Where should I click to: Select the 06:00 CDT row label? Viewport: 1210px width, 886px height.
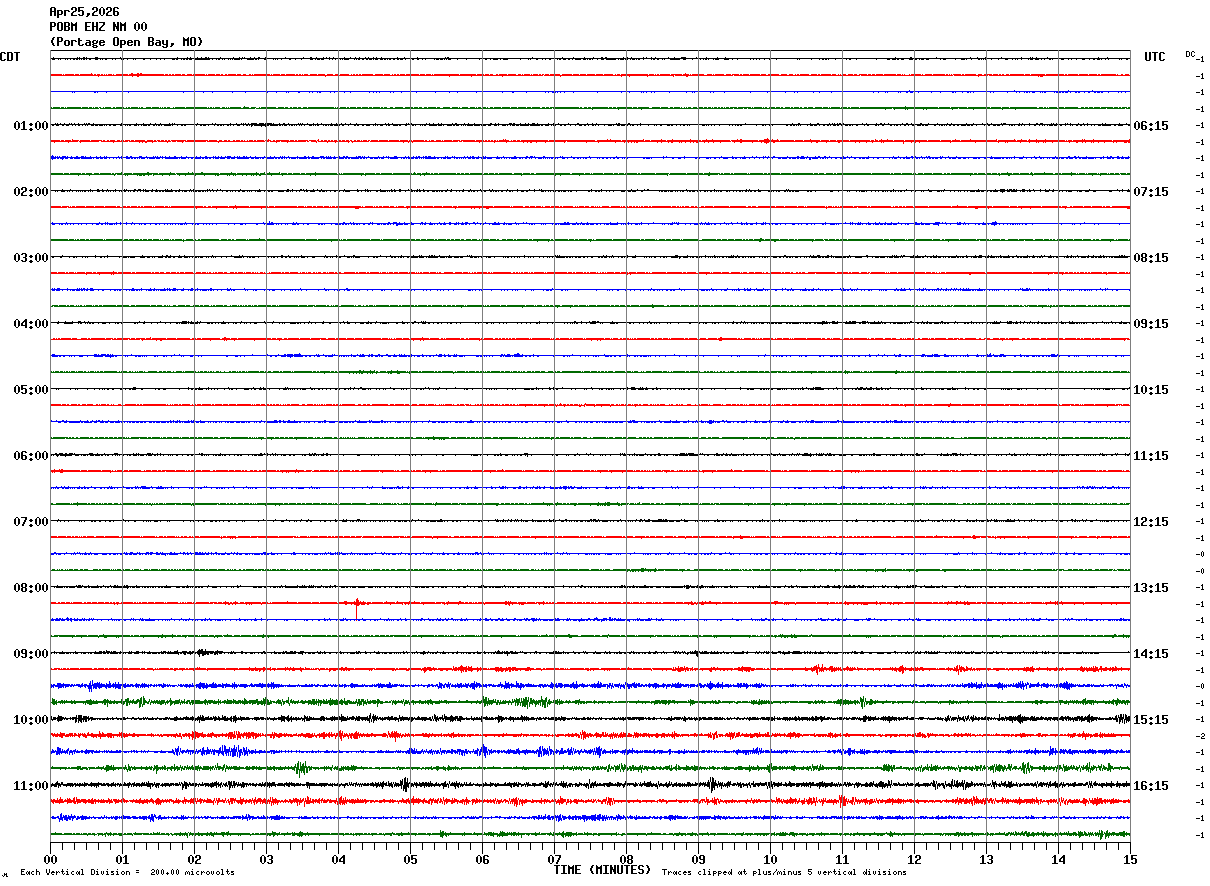31,456
